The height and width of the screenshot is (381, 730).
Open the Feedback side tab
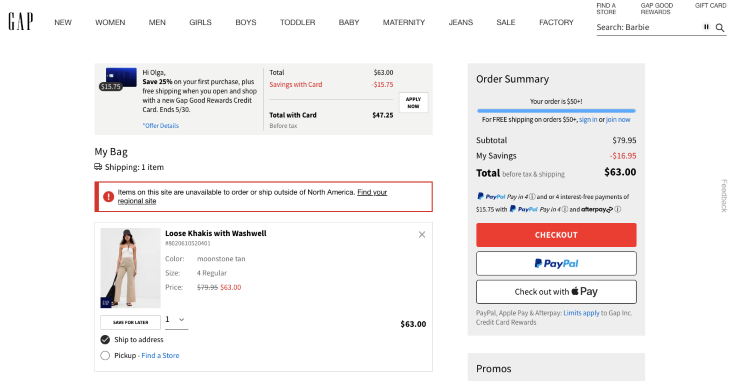(x=724, y=196)
